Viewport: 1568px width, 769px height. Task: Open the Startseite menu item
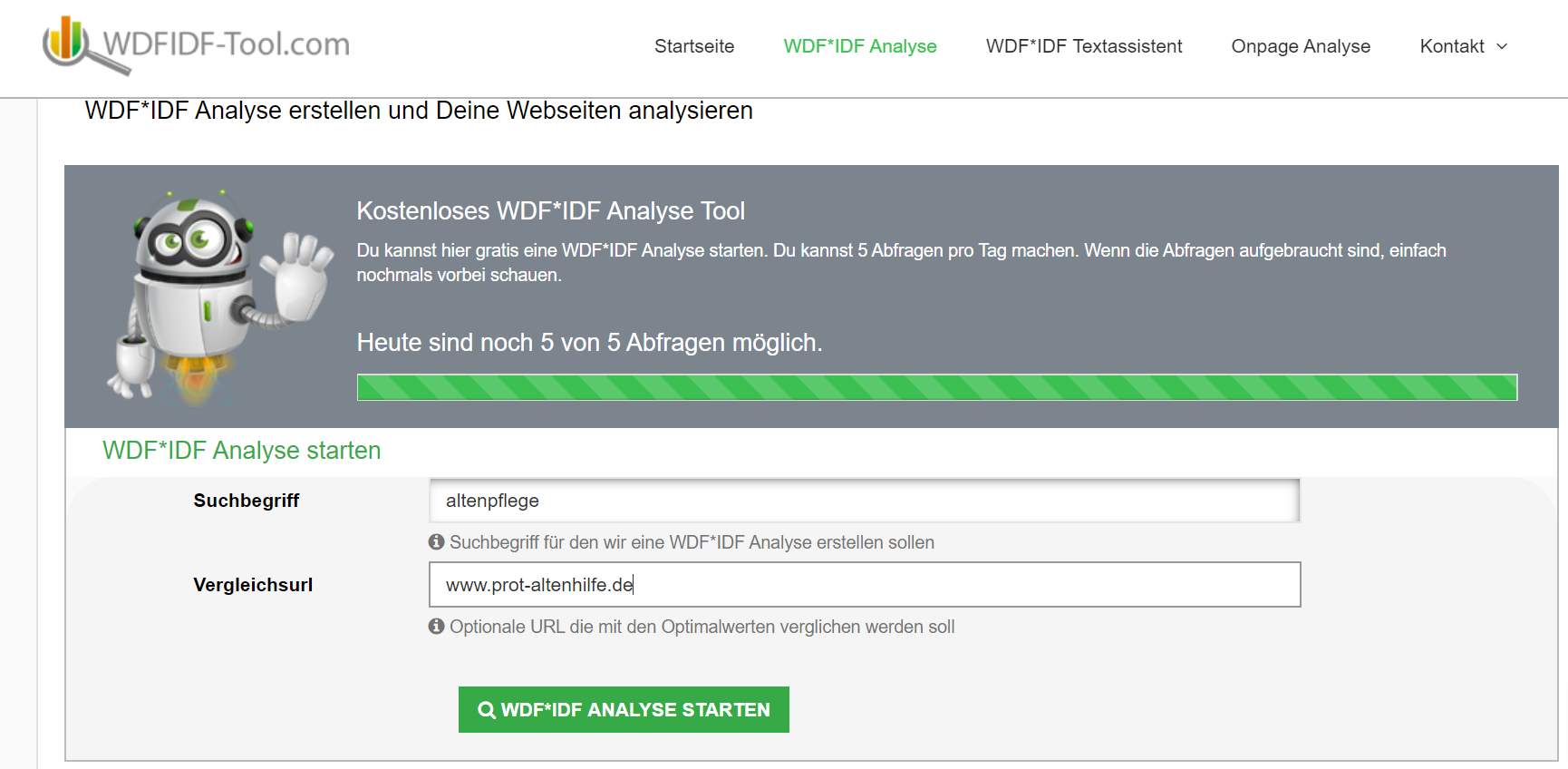pos(694,46)
